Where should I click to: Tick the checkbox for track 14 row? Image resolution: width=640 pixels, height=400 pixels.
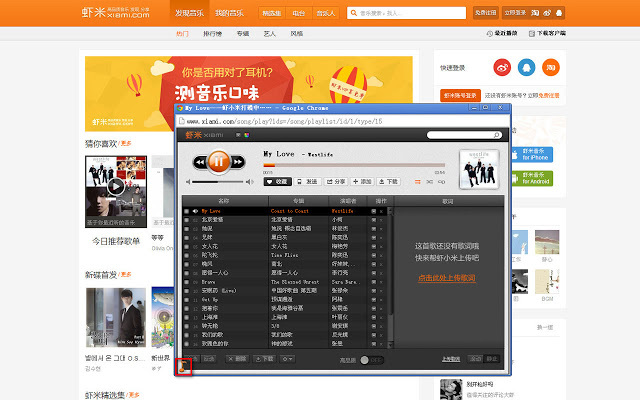pos(187,326)
